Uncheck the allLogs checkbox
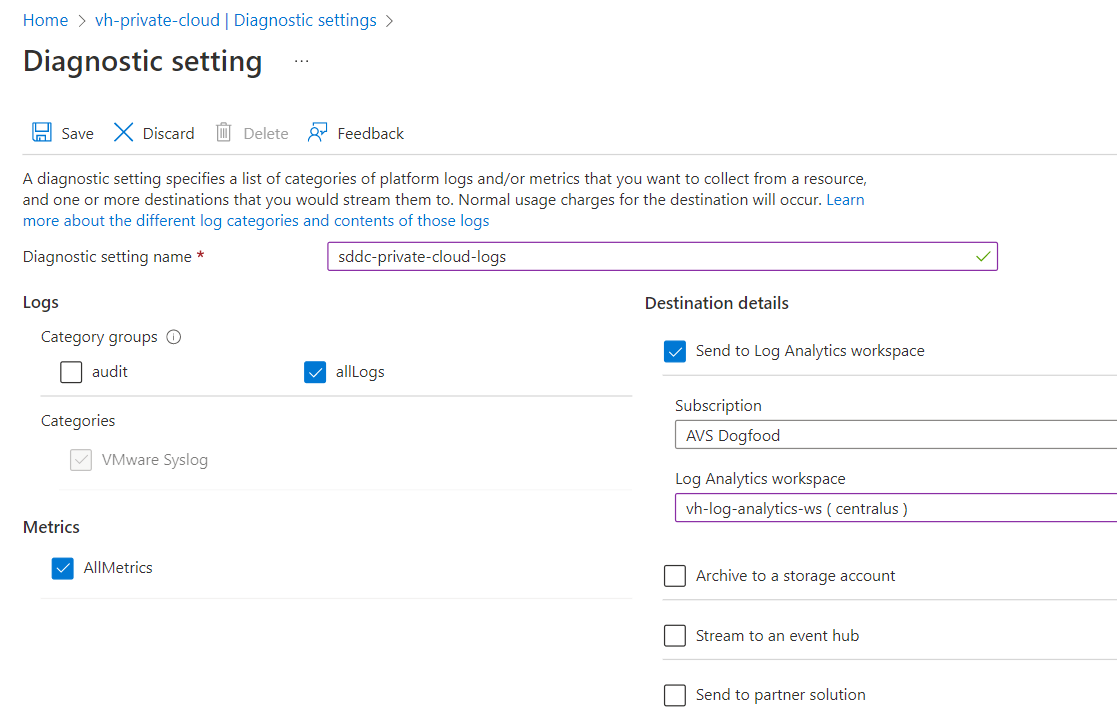 (x=315, y=372)
